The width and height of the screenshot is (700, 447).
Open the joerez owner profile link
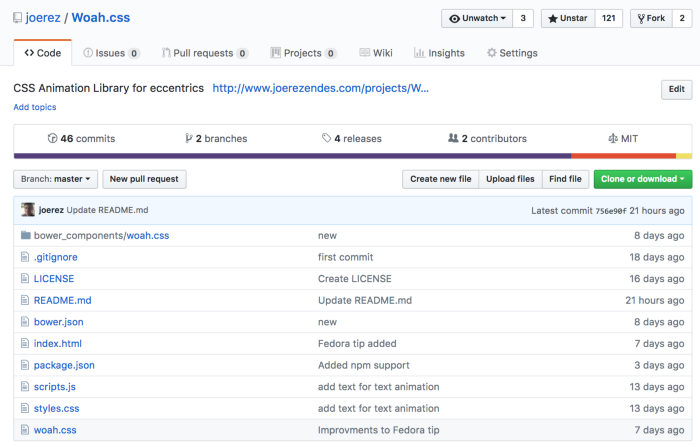43,17
